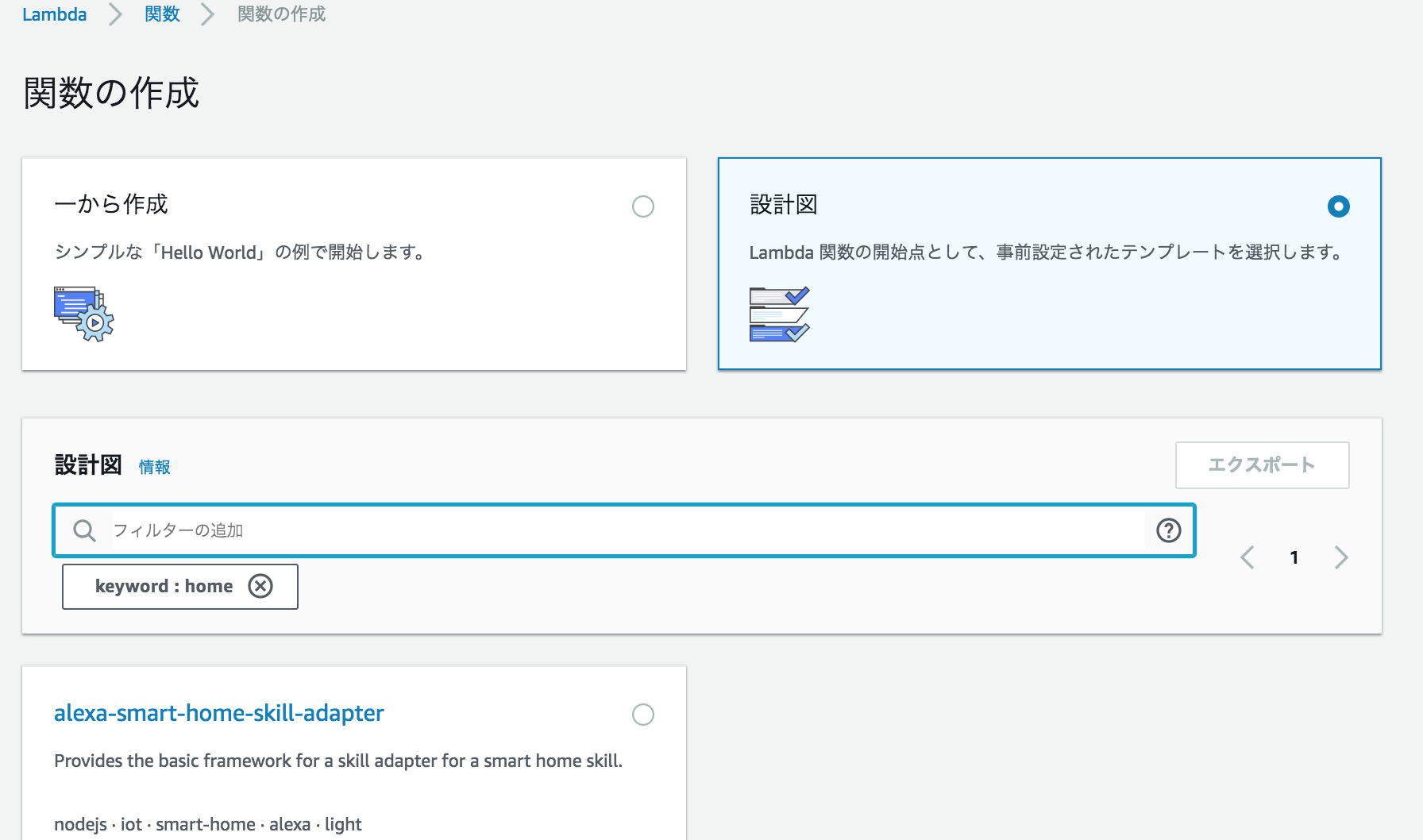1423x840 pixels.
Task: Click the エクスポート button
Action: tap(1262, 464)
